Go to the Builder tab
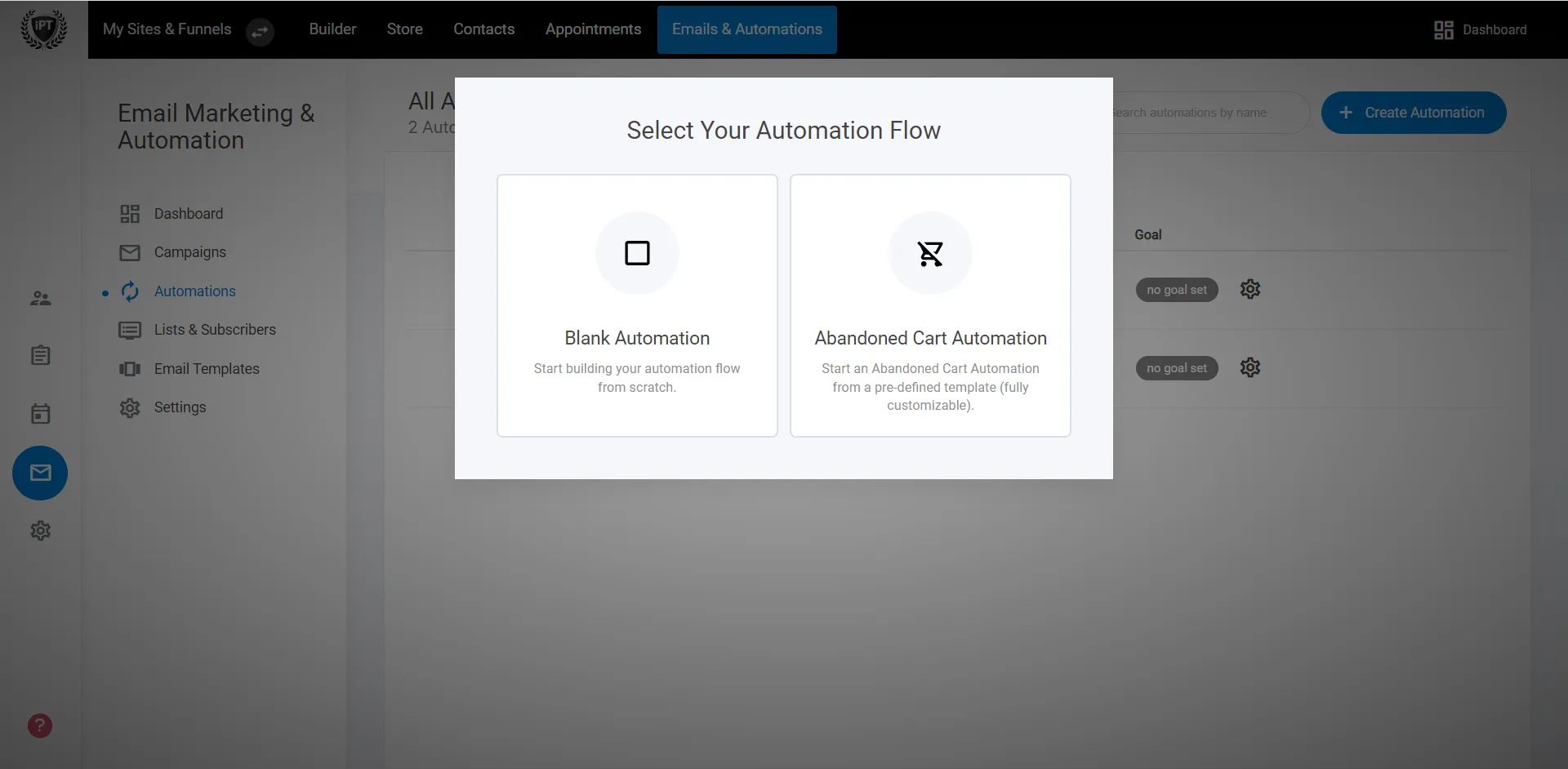Viewport: 1568px width, 769px height. (332, 29)
